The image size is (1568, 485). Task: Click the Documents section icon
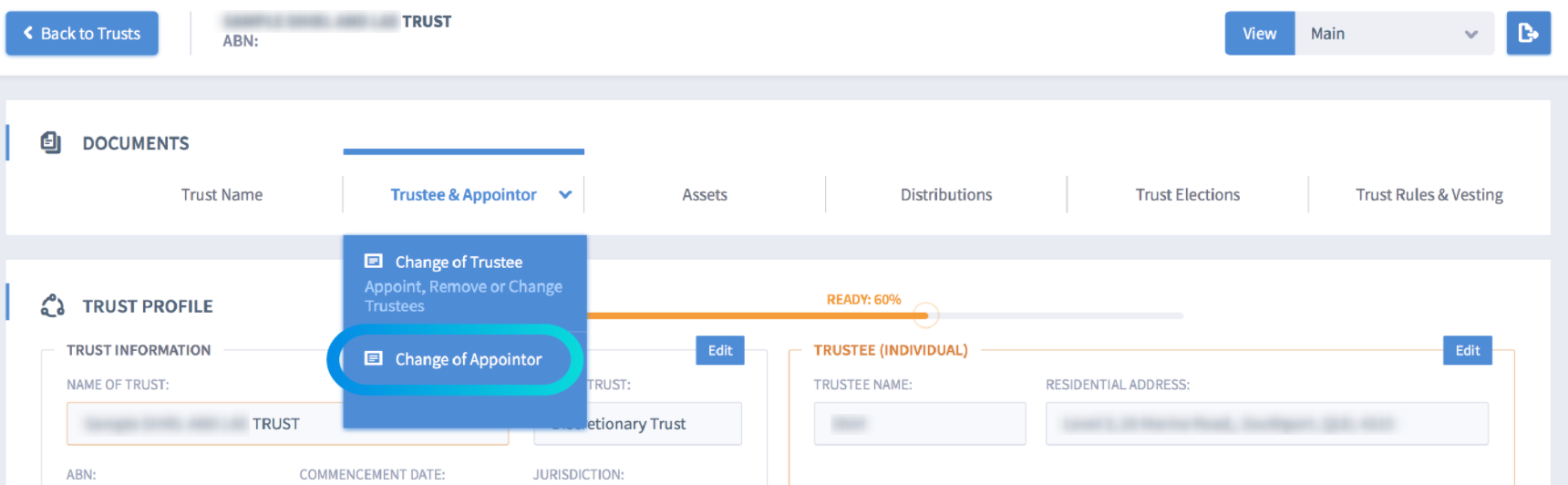[x=51, y=143]
